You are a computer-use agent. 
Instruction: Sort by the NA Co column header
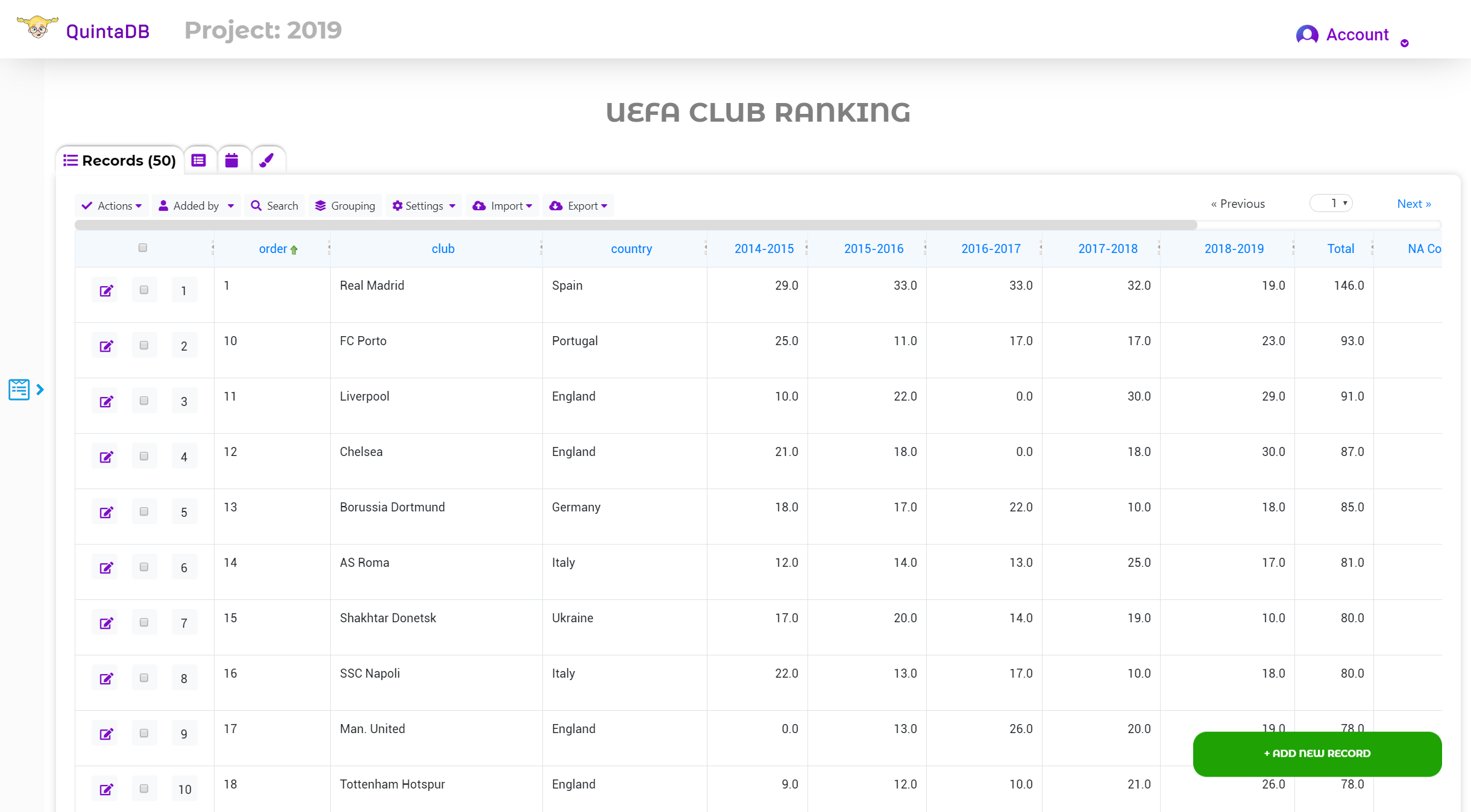pos(1424,249)
